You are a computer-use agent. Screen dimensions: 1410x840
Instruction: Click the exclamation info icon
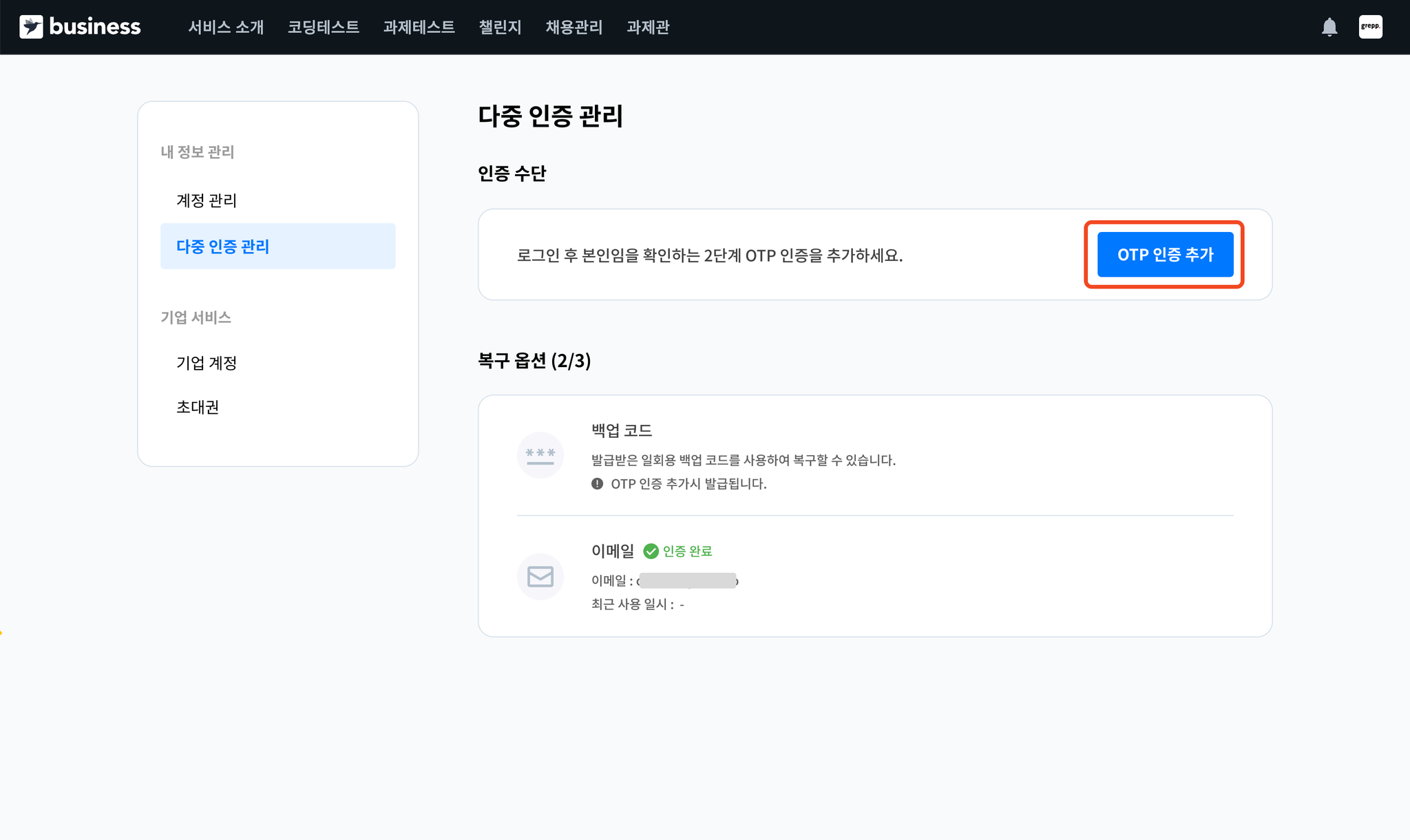tap(597, 483)
